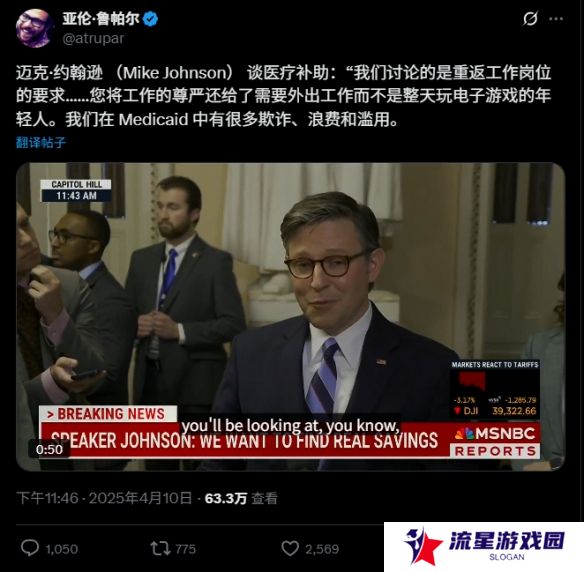Open the profile avatar of @atrupar
This screenshot has width=584, height=572.
34,29
